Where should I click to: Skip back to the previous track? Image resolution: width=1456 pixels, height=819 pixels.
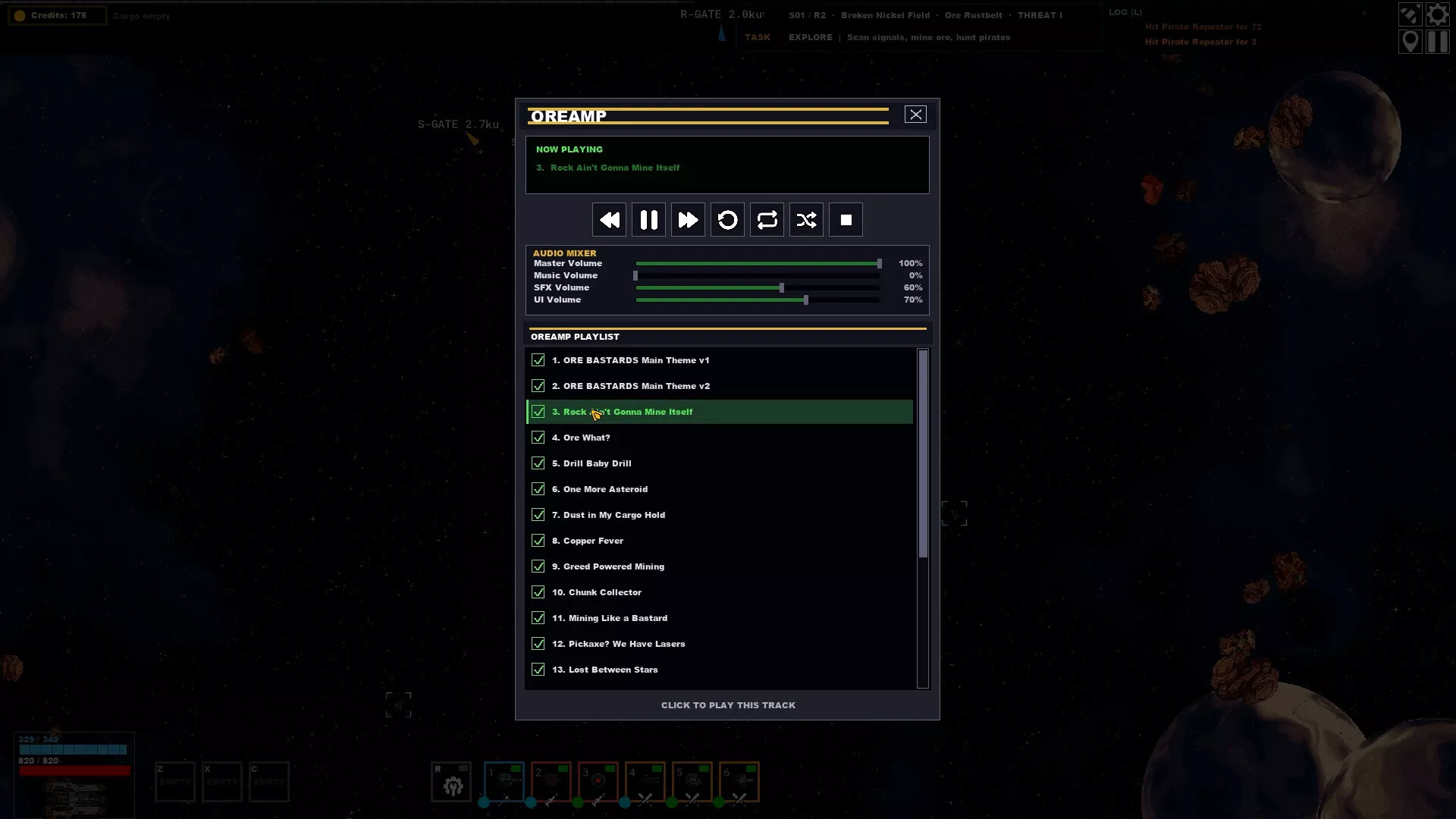[609, 220]
